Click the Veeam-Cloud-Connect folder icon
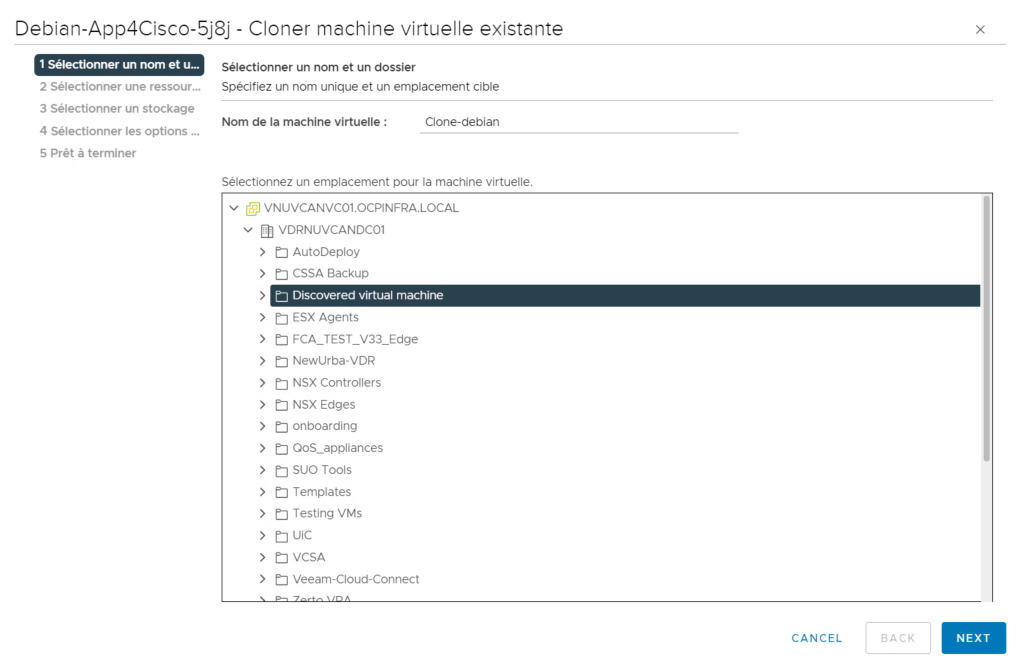Screen dimensions: 1019x663 point(281,579)
